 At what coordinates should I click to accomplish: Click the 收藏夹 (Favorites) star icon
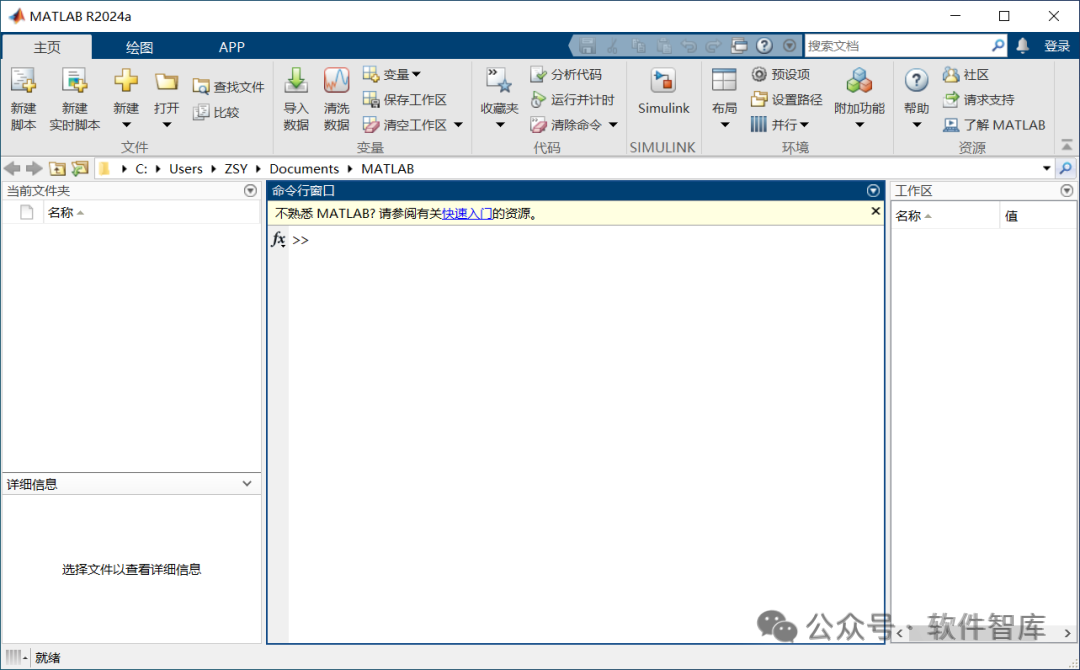coord(499,81)
